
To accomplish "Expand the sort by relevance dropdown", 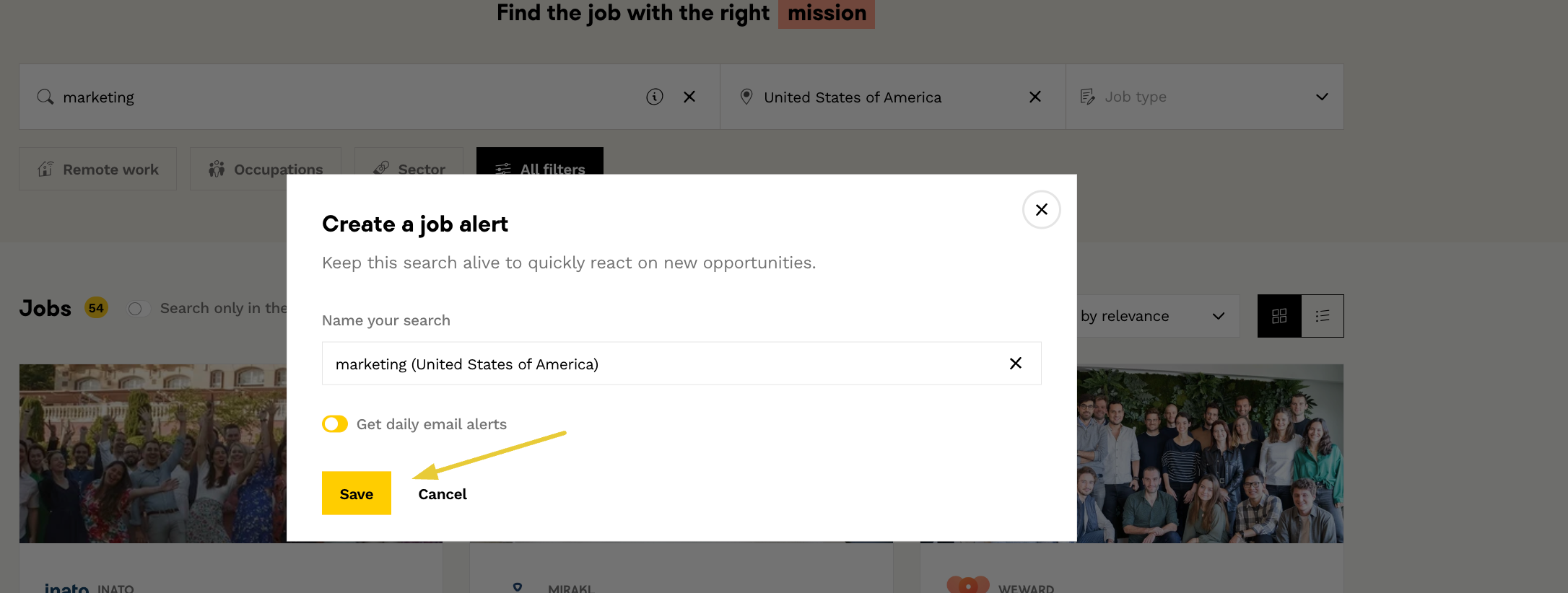I will point(1155,316).
